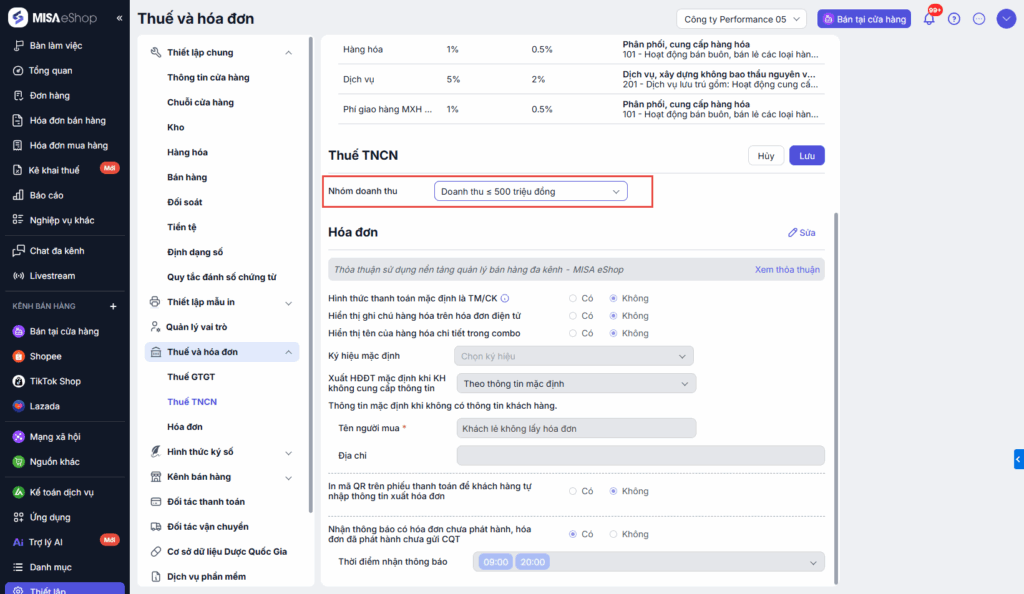Collapse the left sidebar with double-arrow icon

click(x=120, y=18)
